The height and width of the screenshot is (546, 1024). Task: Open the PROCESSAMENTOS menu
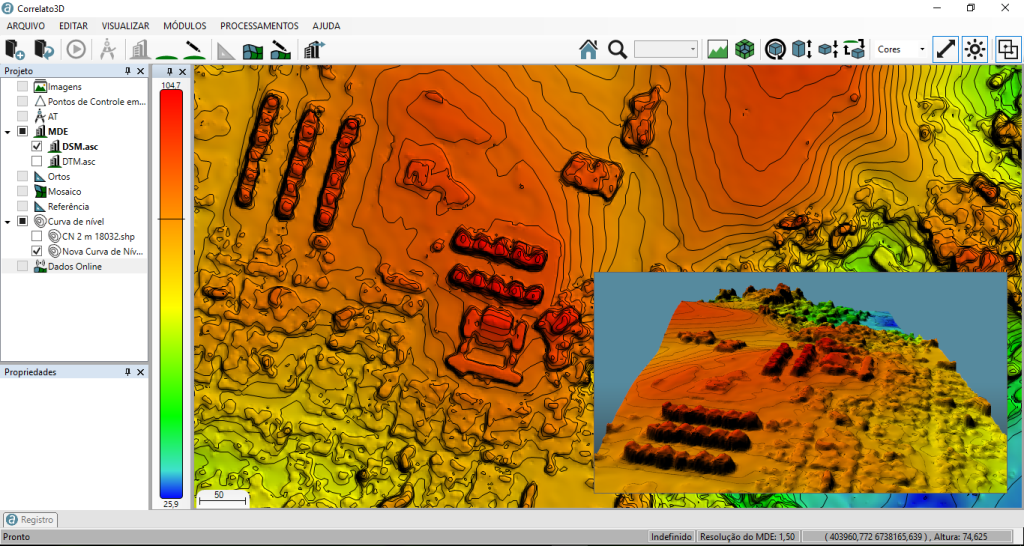tap(259, 25)
